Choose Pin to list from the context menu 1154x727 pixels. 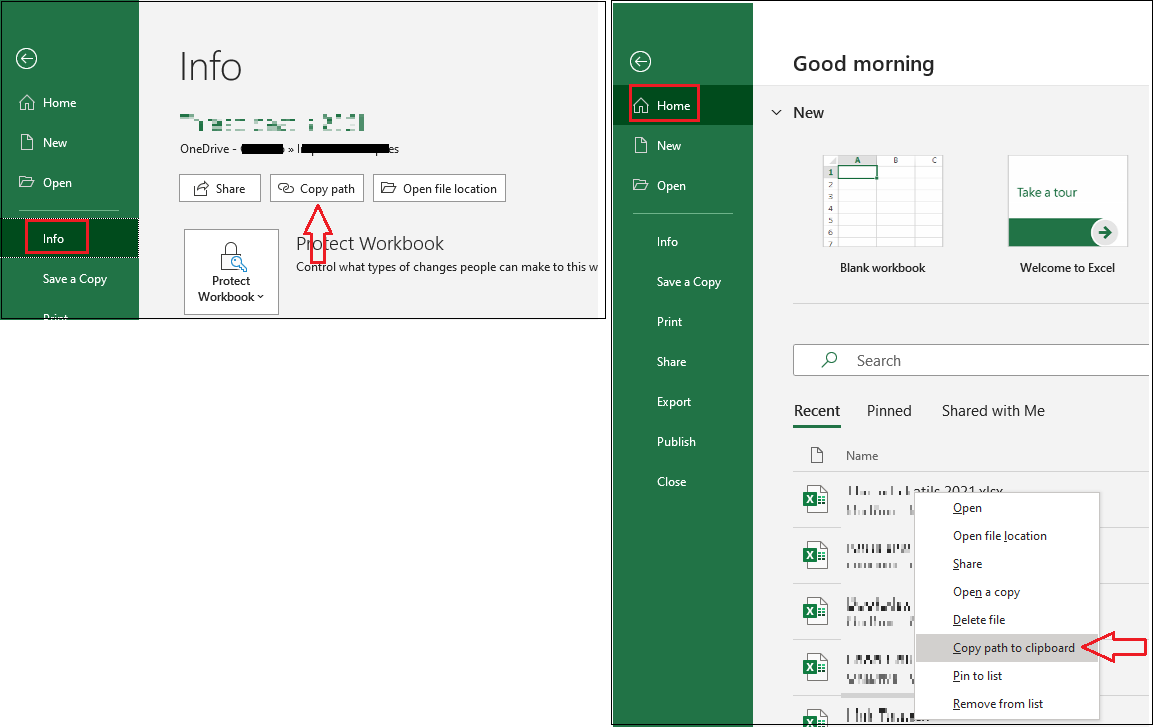coord(1007,676)
